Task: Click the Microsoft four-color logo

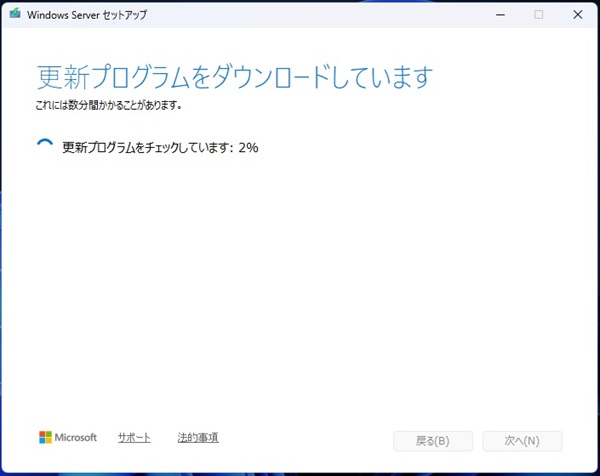Action: tap(45, 438)
